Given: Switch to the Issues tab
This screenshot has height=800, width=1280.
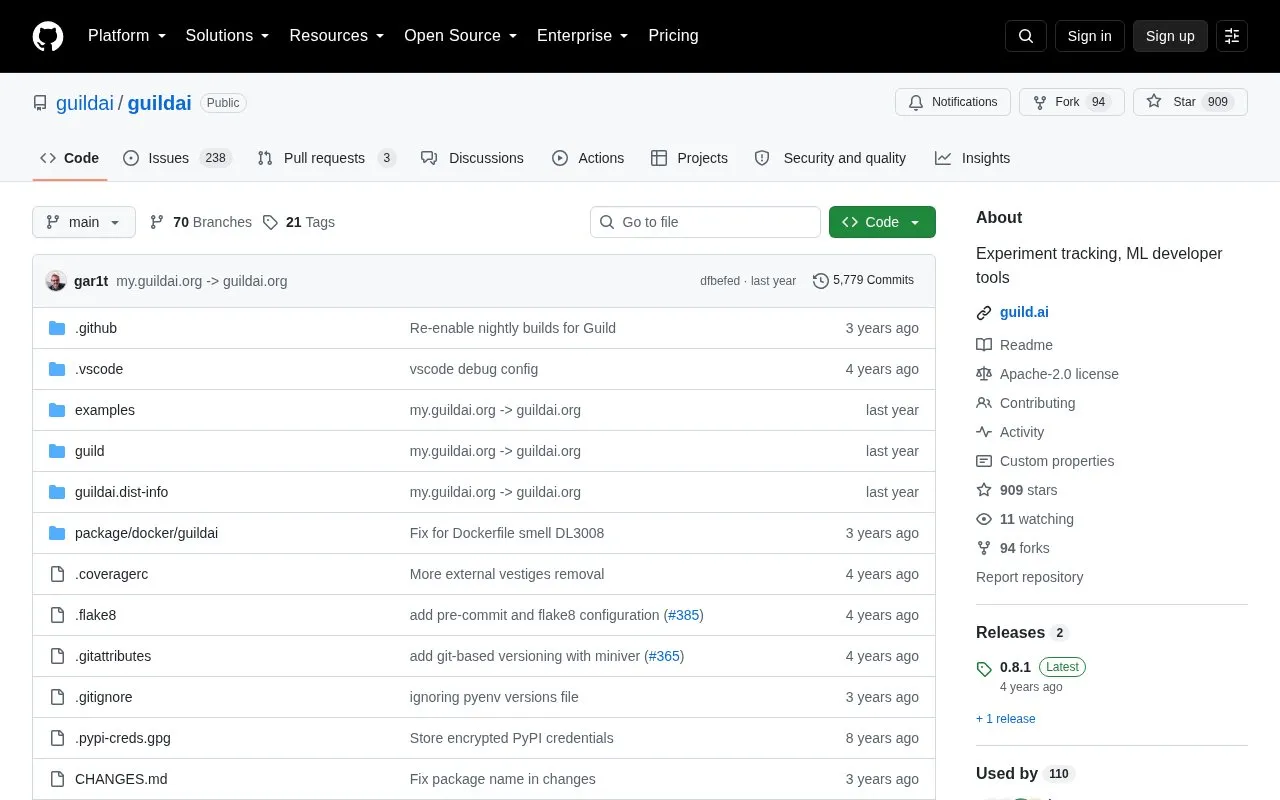Looking at the screenshot, I should 177,158.
